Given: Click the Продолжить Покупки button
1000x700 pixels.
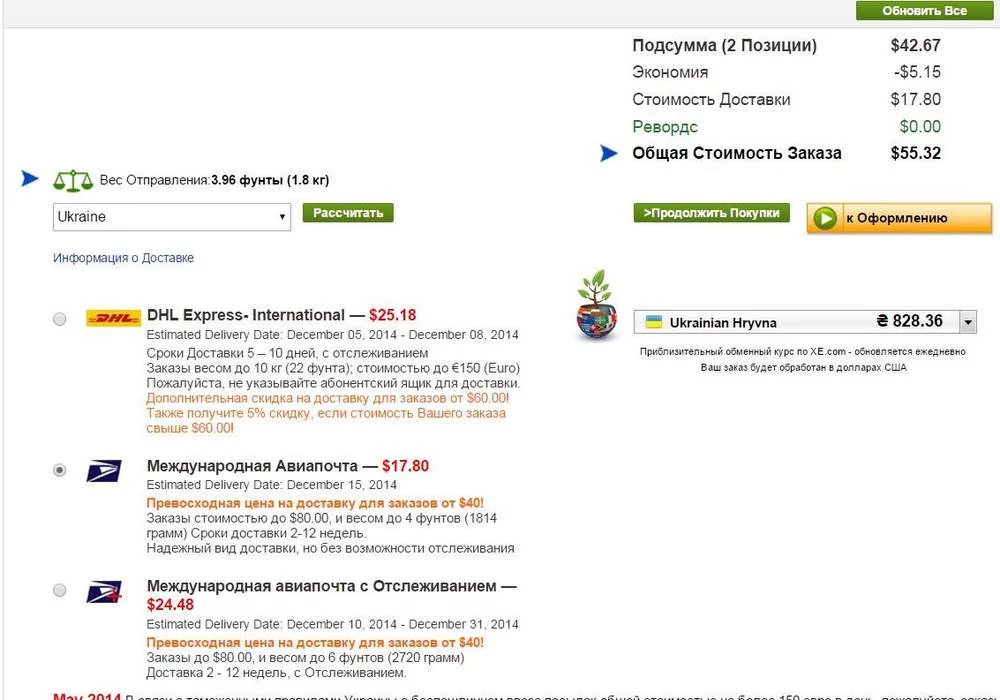Looking at the screenshot, I should coord(711,213).
